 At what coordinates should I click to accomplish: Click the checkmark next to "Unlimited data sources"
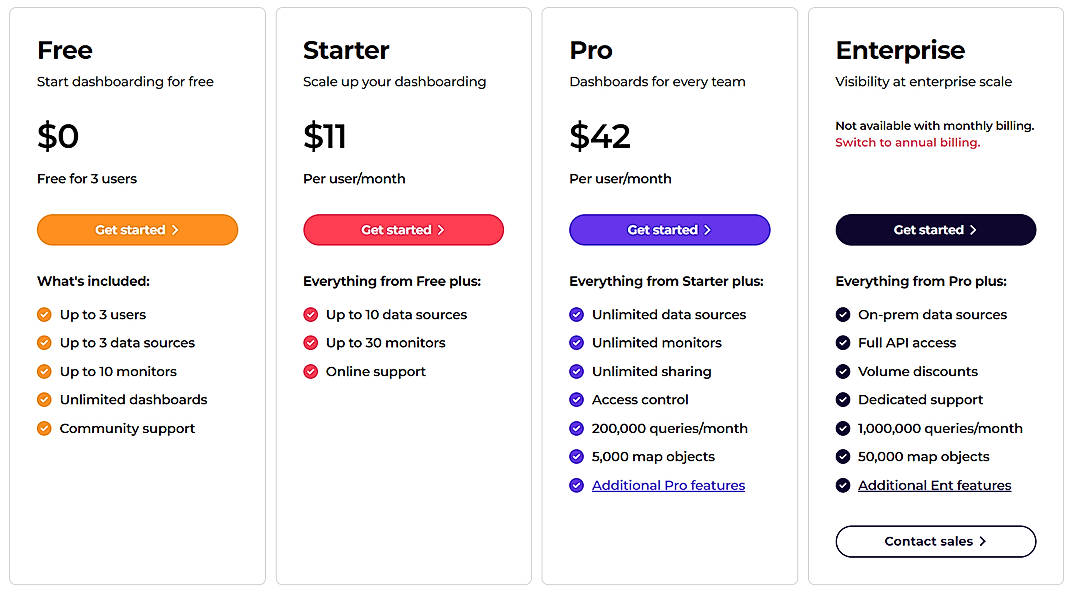click(x=576, y=314)
